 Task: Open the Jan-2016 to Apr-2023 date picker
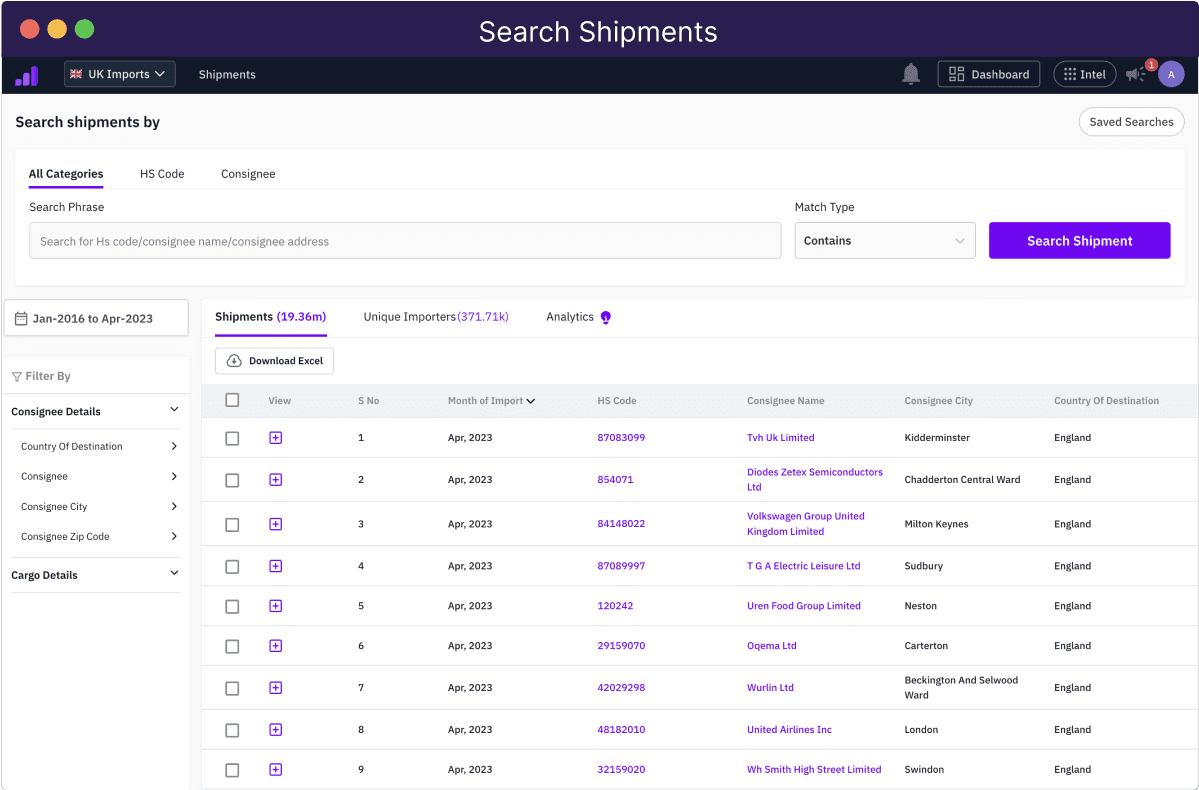click(x=96, y=318)
